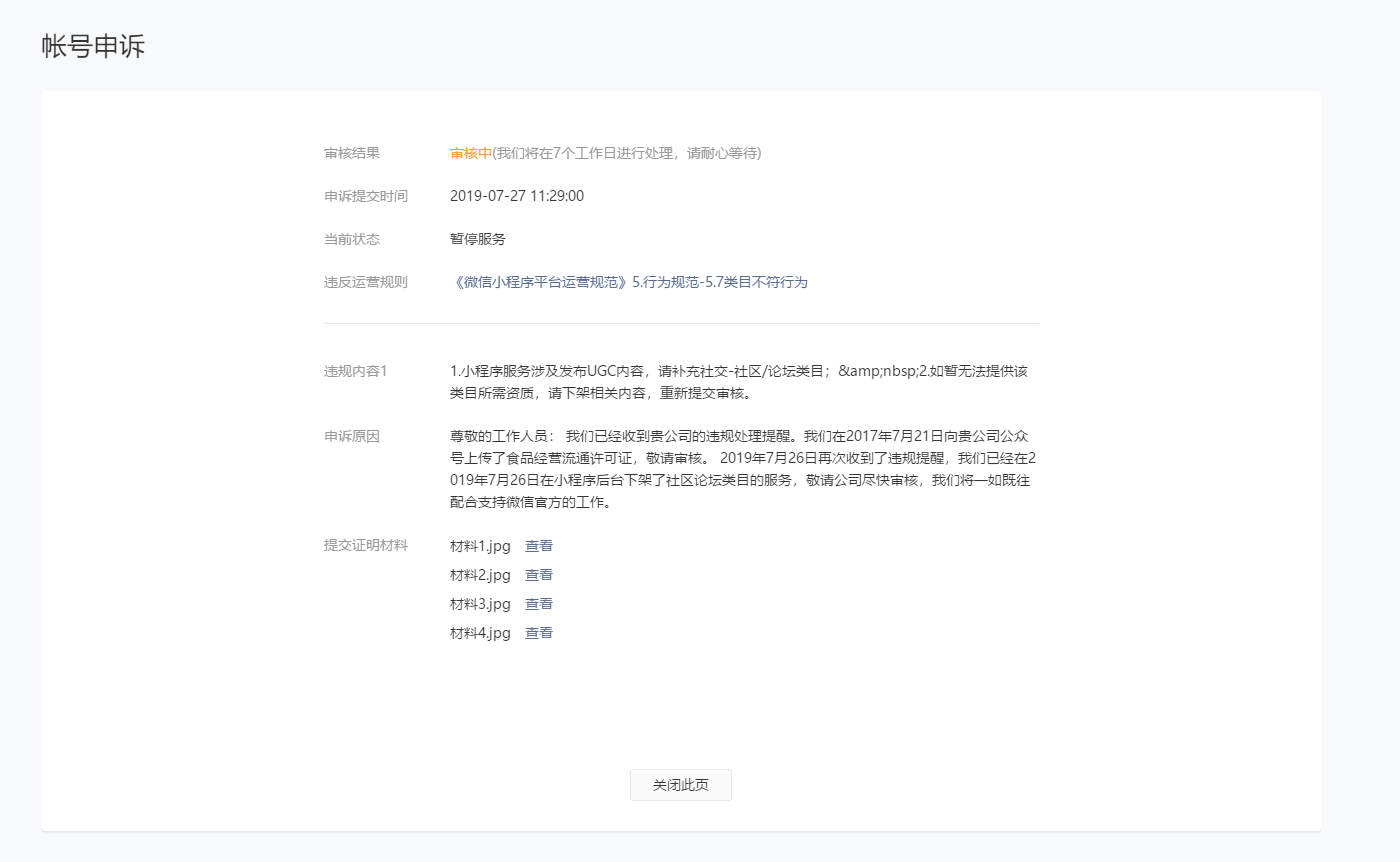Click the 违规内容1 label
Viewport: 1400px width, 862px height.
coord(355,371)
